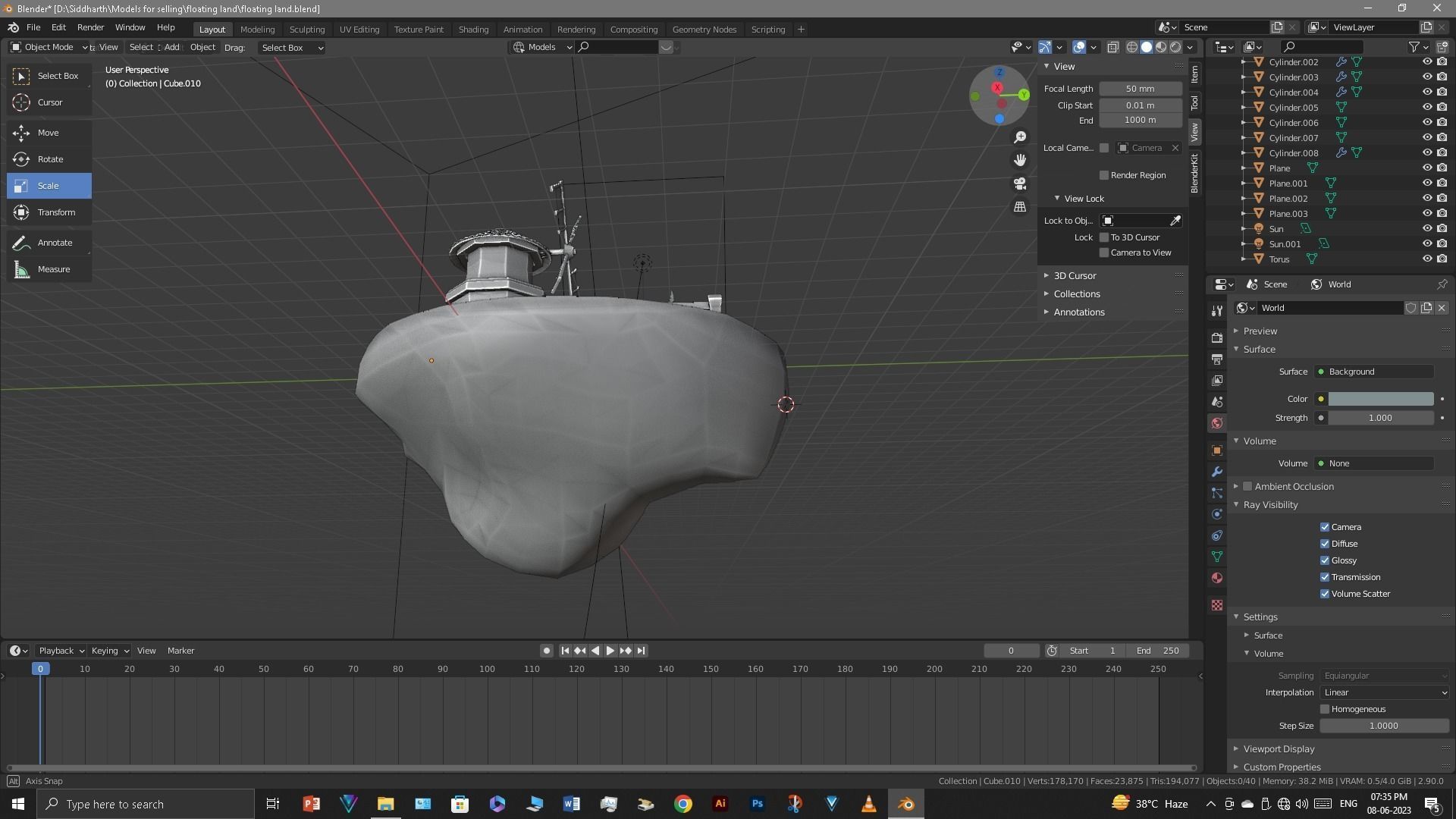Screen dimensions: 1456x819
Task: Expand the Annotations panel
Action: point(1078,312)
